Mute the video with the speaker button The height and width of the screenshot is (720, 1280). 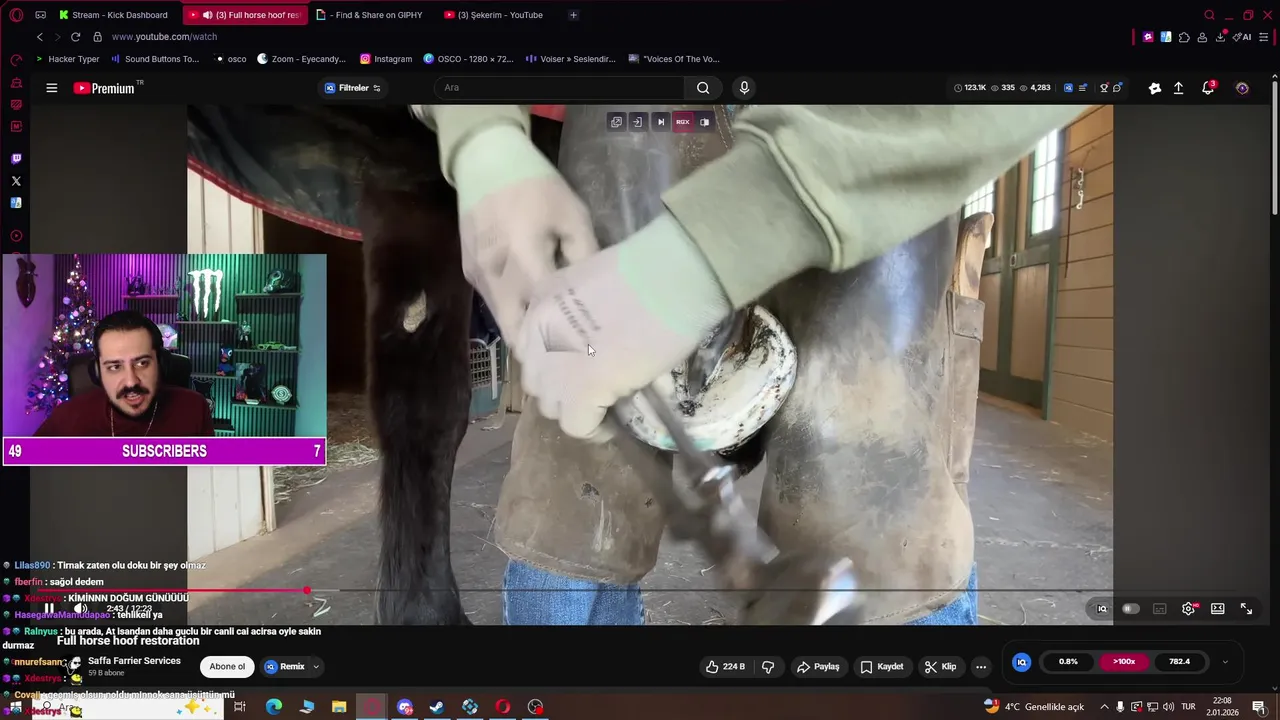tap(80, 608)
